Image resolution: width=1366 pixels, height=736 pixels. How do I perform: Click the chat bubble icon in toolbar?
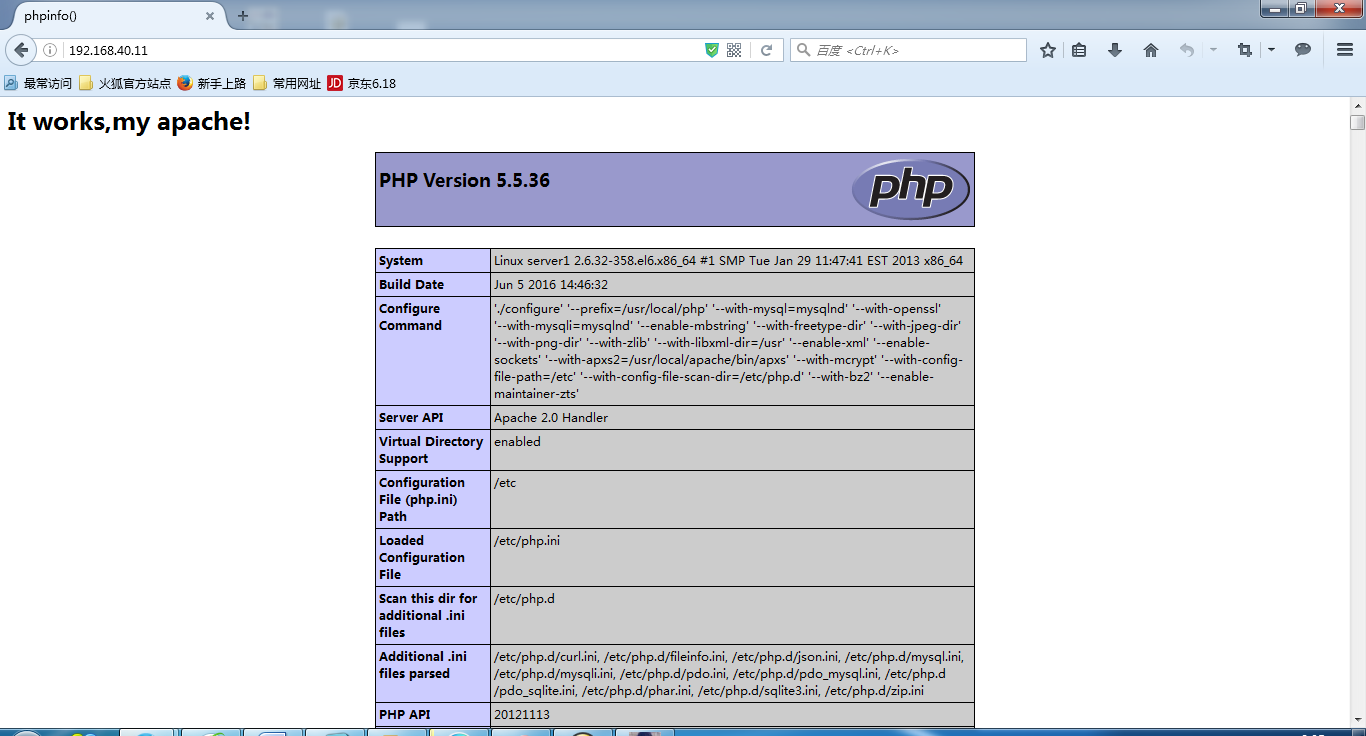point(1303,50)
